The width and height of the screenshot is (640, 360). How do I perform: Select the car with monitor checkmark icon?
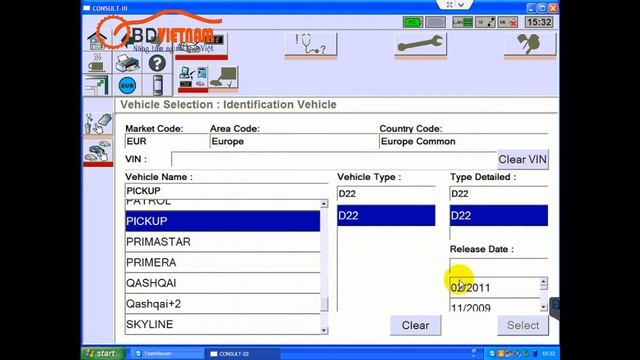224,78
